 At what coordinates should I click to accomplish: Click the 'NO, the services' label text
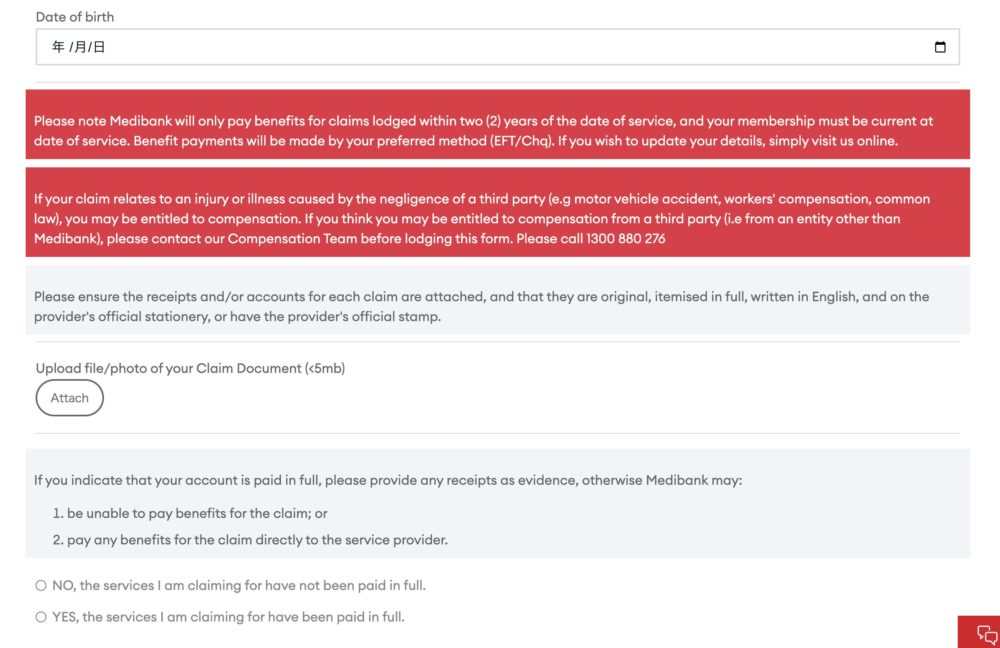[238, 585]
